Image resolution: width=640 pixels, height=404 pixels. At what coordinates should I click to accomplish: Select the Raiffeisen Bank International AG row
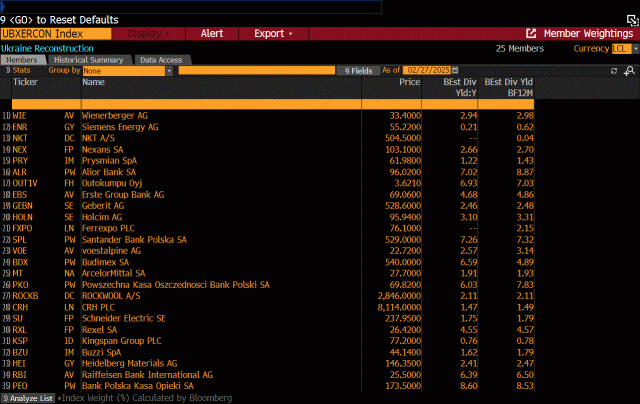(x=267, y=375)
